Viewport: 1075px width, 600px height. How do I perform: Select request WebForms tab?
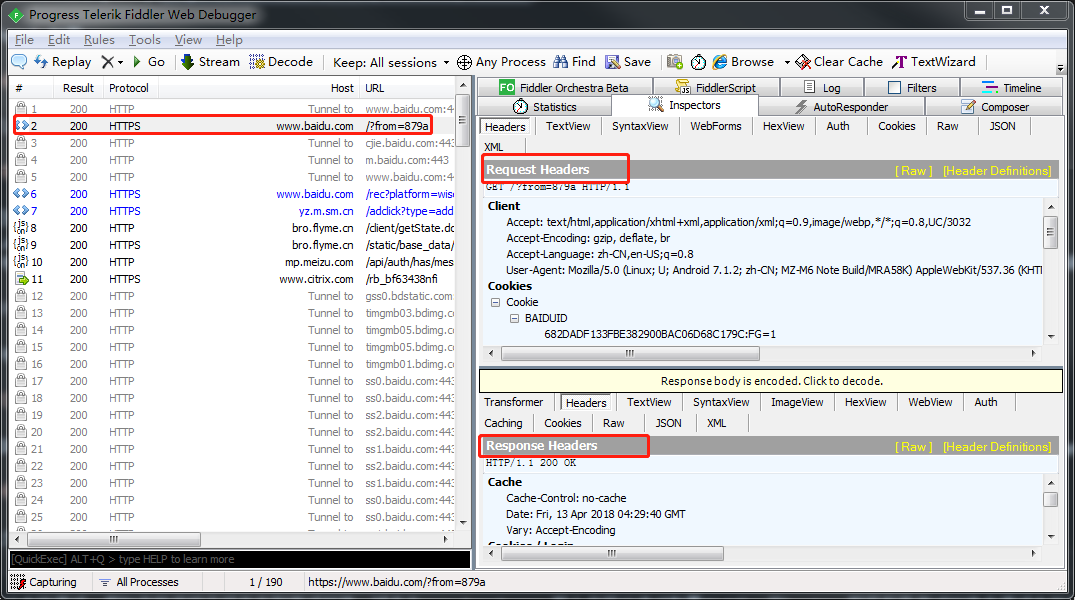(716, 126)
